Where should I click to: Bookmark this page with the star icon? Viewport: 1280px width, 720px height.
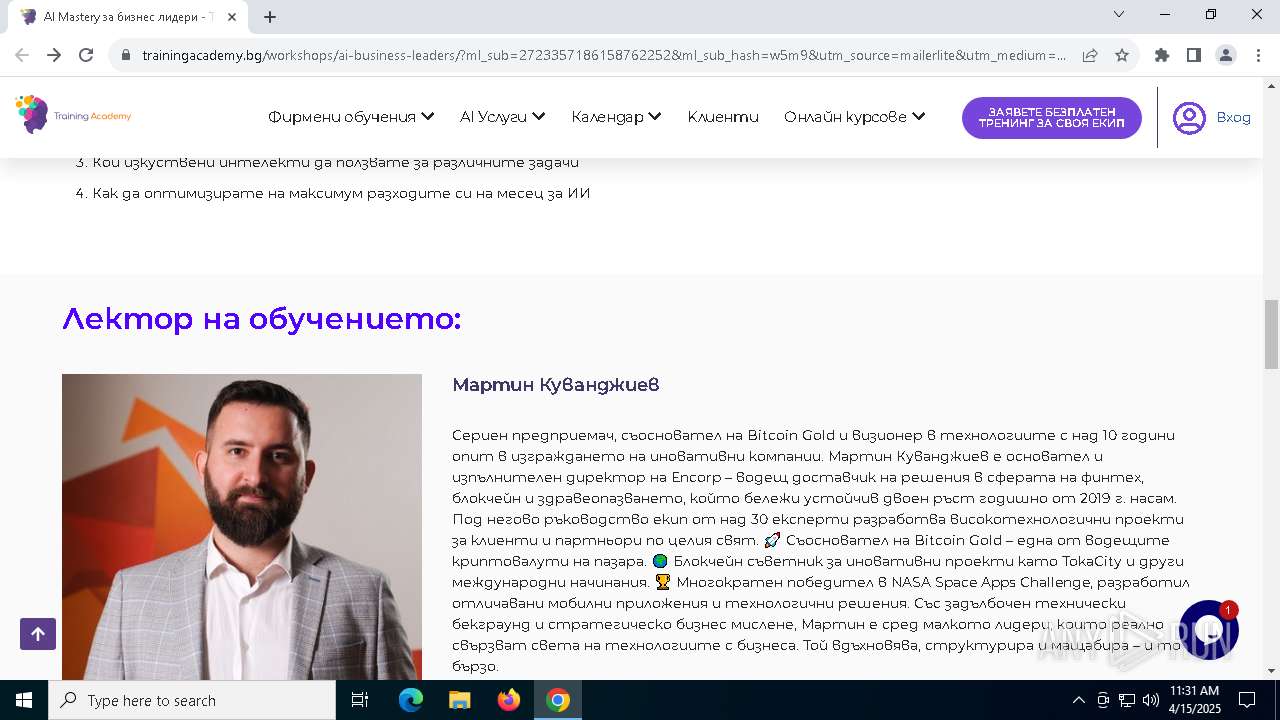point(1122,55)
